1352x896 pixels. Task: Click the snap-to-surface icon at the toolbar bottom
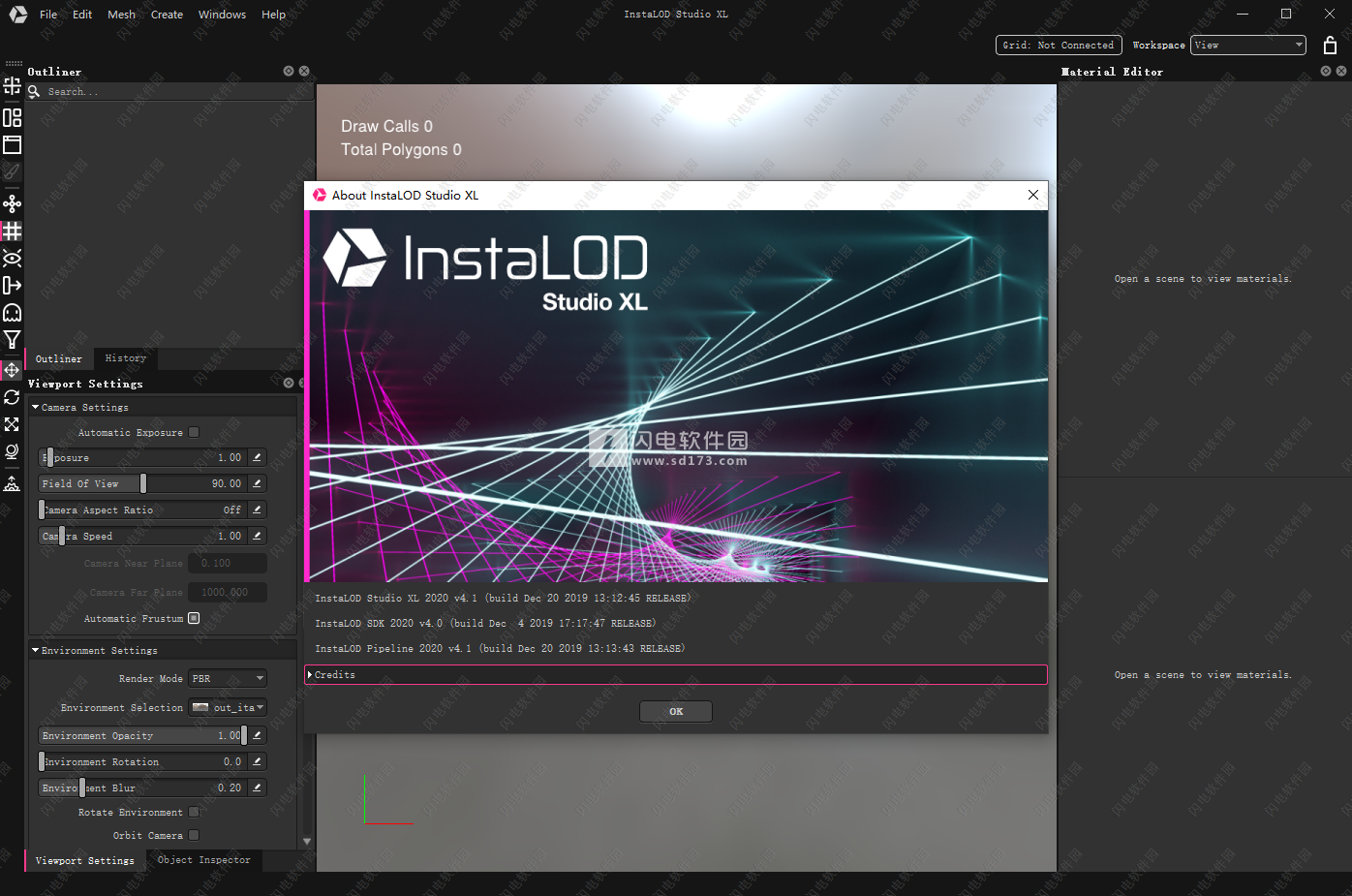tap(12, 482)
